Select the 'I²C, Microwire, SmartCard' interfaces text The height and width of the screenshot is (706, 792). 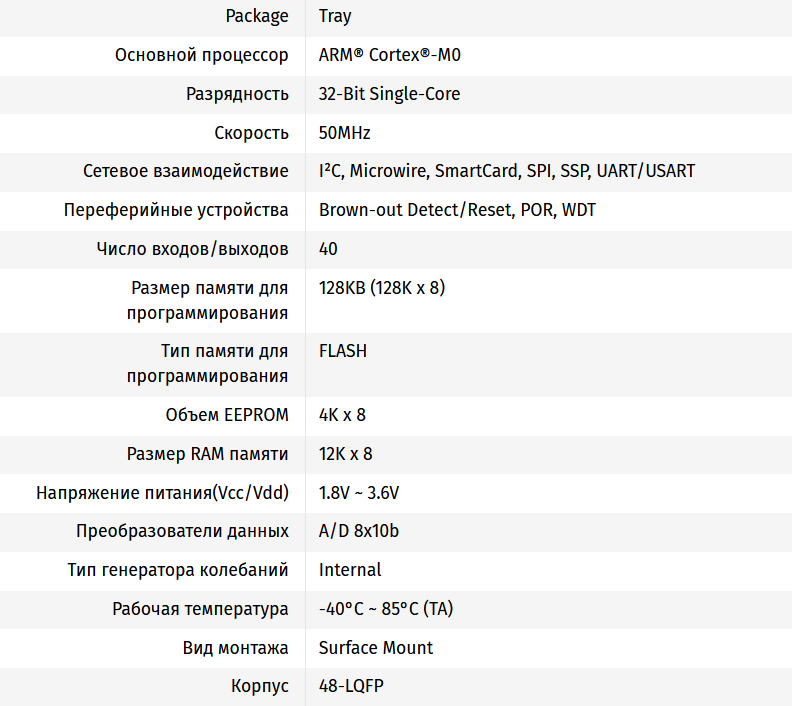click(417, 171)
